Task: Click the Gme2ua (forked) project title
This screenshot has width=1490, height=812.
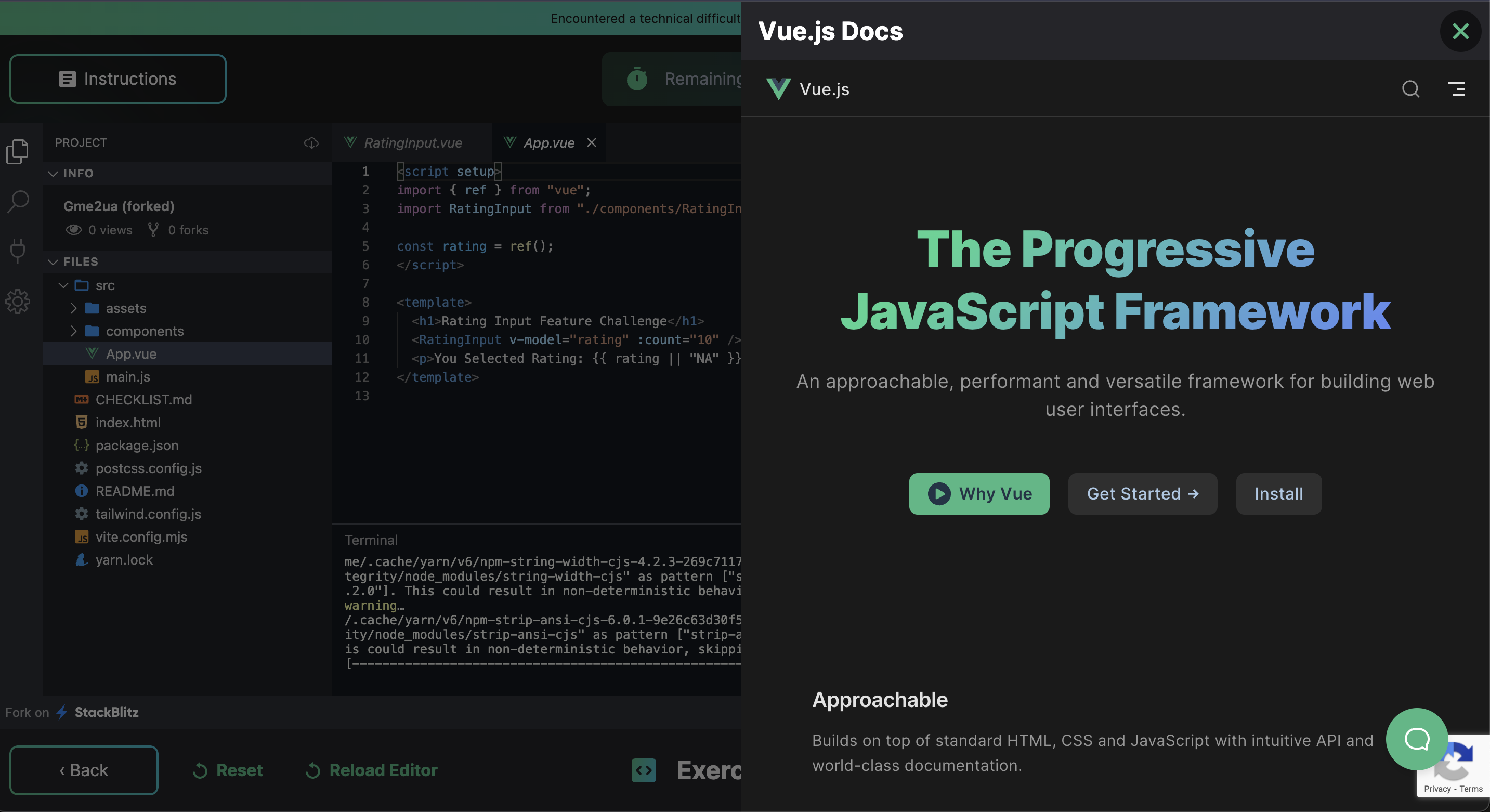Action: (x=119, y=206)
